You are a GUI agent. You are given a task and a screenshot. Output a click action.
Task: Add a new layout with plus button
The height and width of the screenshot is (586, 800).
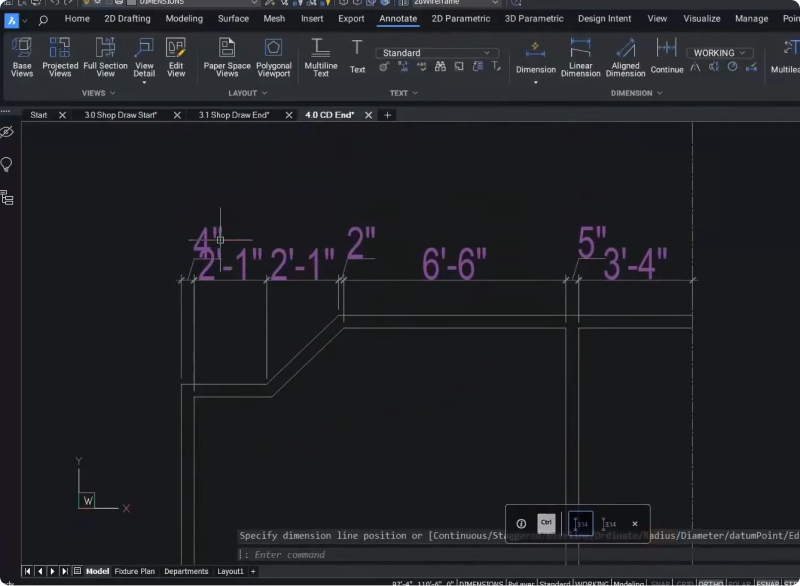(253, 571)
